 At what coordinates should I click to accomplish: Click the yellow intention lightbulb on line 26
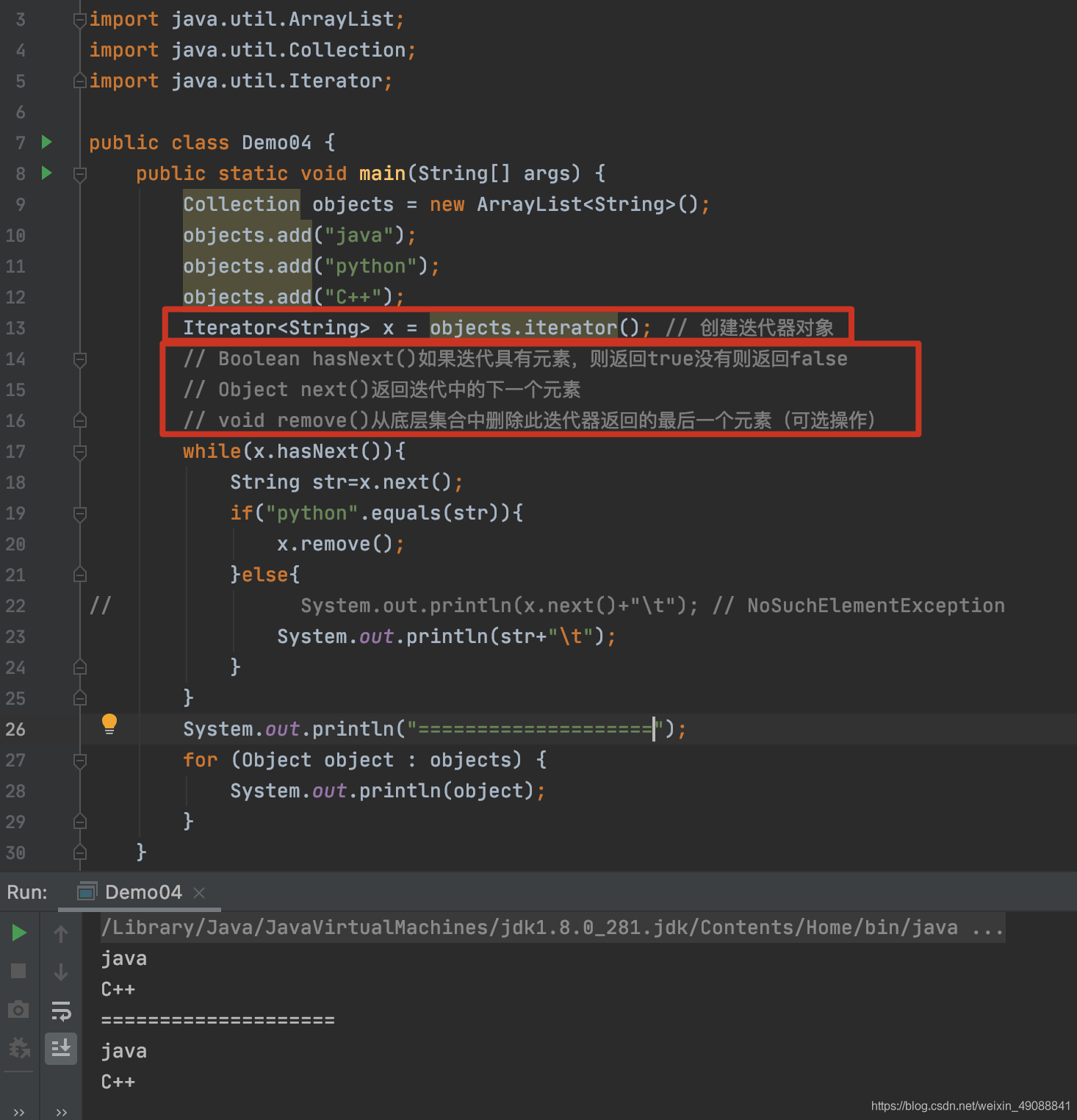tap(109, 724)
